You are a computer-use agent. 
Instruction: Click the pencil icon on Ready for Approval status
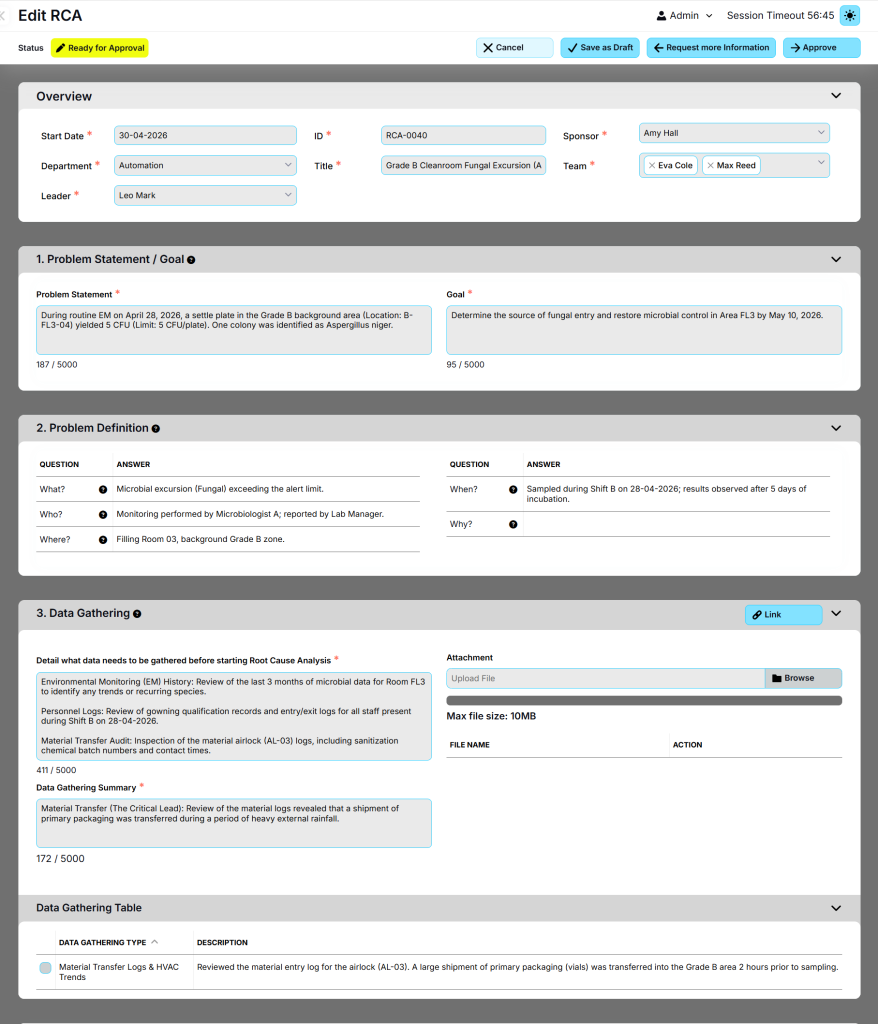coord(60,48)
